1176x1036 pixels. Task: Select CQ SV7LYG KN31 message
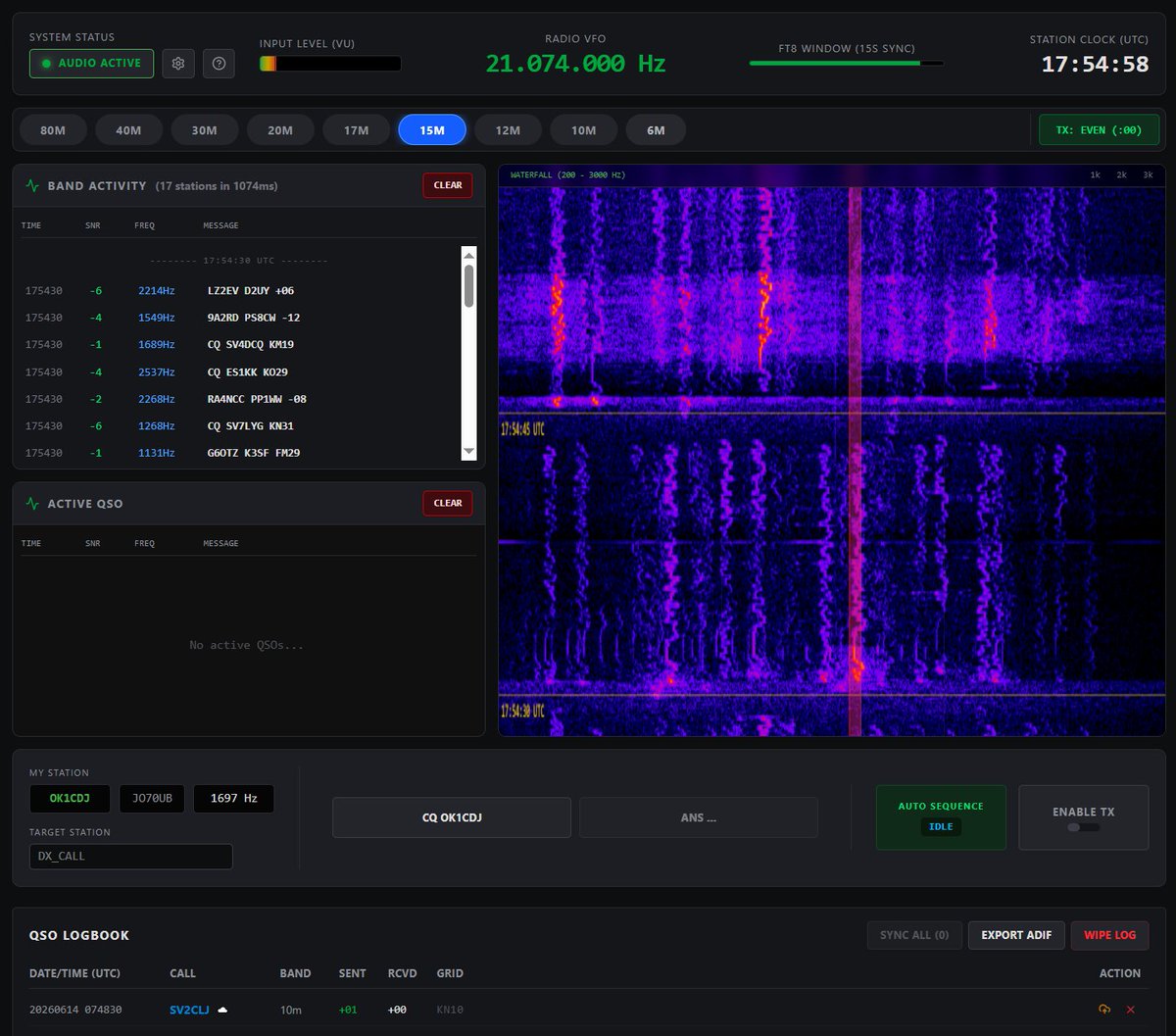coord(251,426)
